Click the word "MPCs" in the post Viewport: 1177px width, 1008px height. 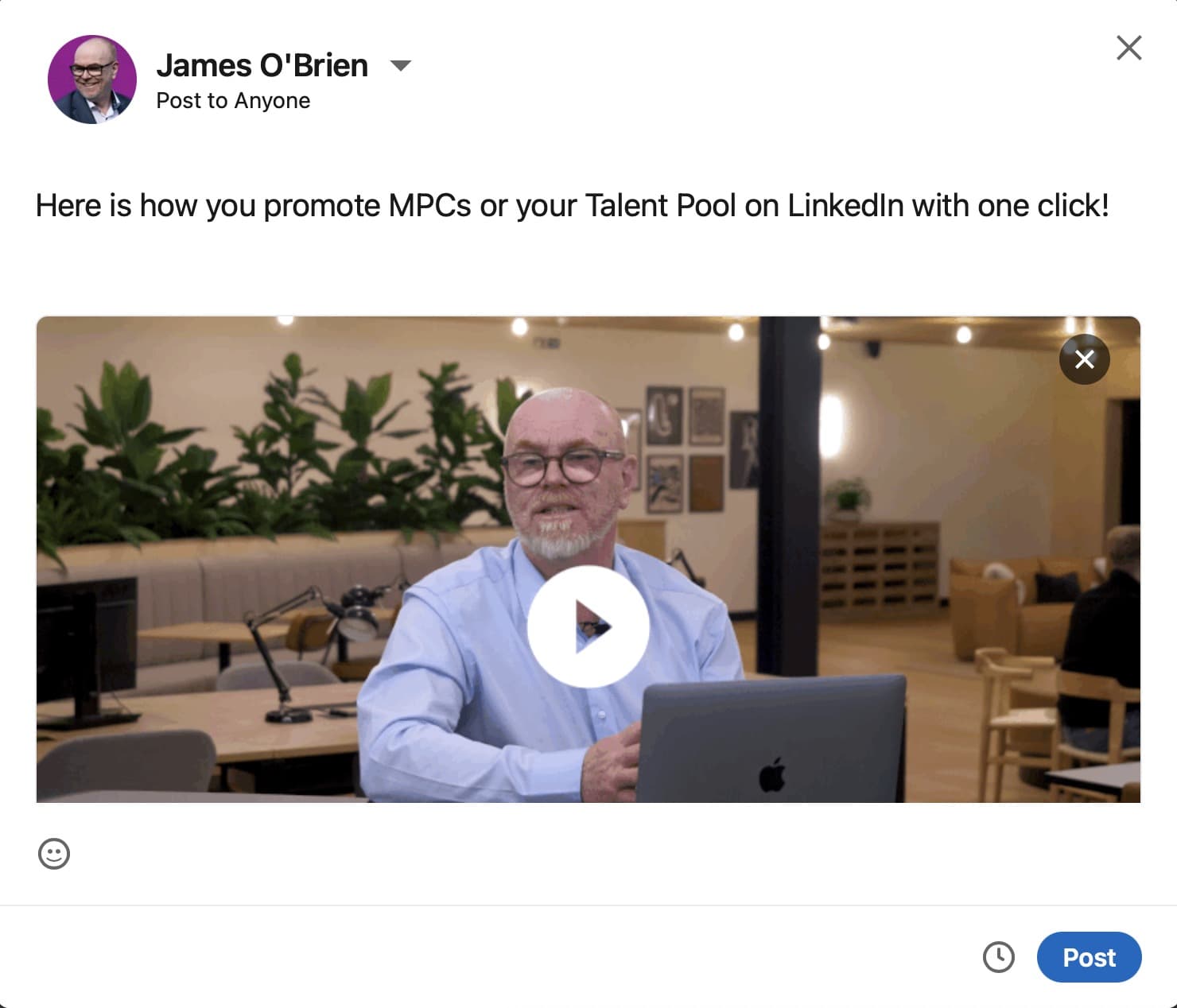[429, 206]
